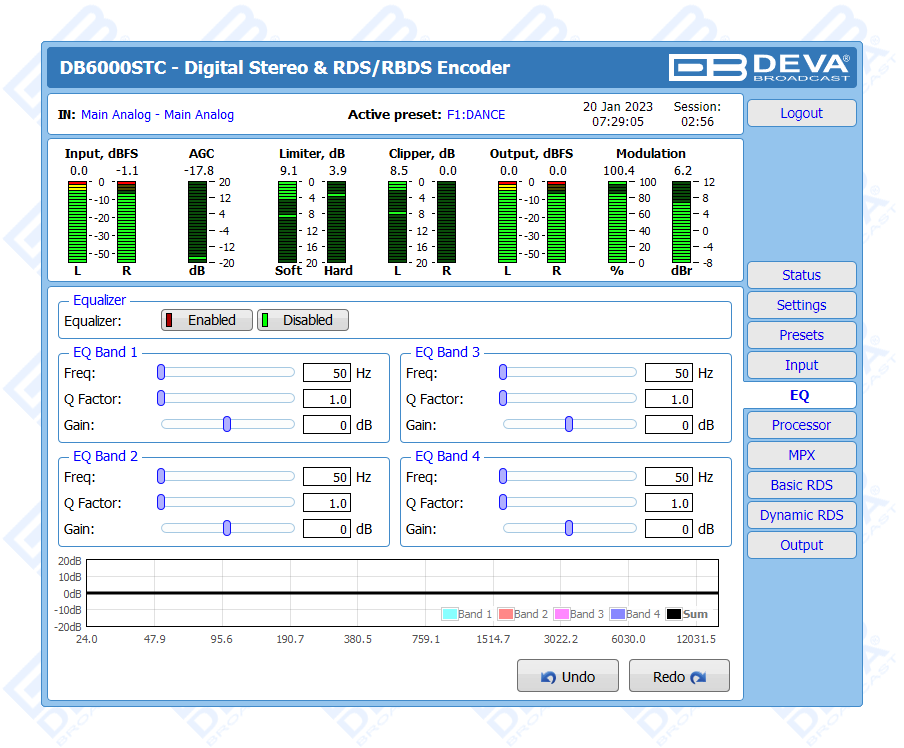Switch to the Presets page
The width and height of the screenshot is (904, 748).
pyautogui.click(x=801, y=335)
